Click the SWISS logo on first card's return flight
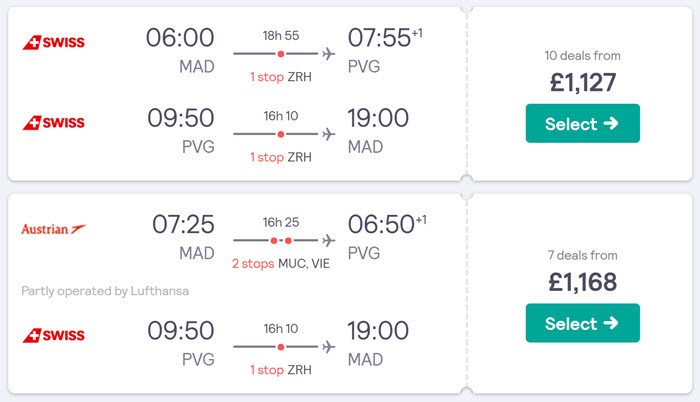The width and height of the screenshot is (700, 402). click(54, 123)
